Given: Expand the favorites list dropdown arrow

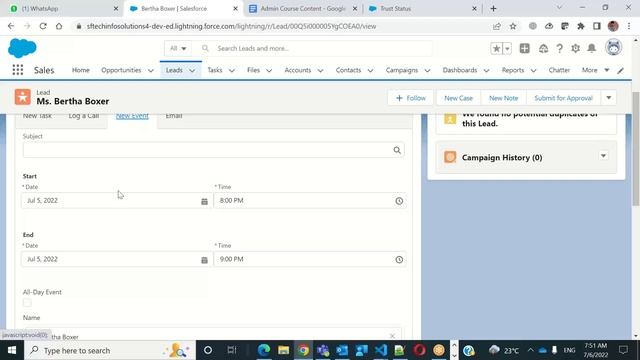Looking at the screenshot, I should pos(507,48).
